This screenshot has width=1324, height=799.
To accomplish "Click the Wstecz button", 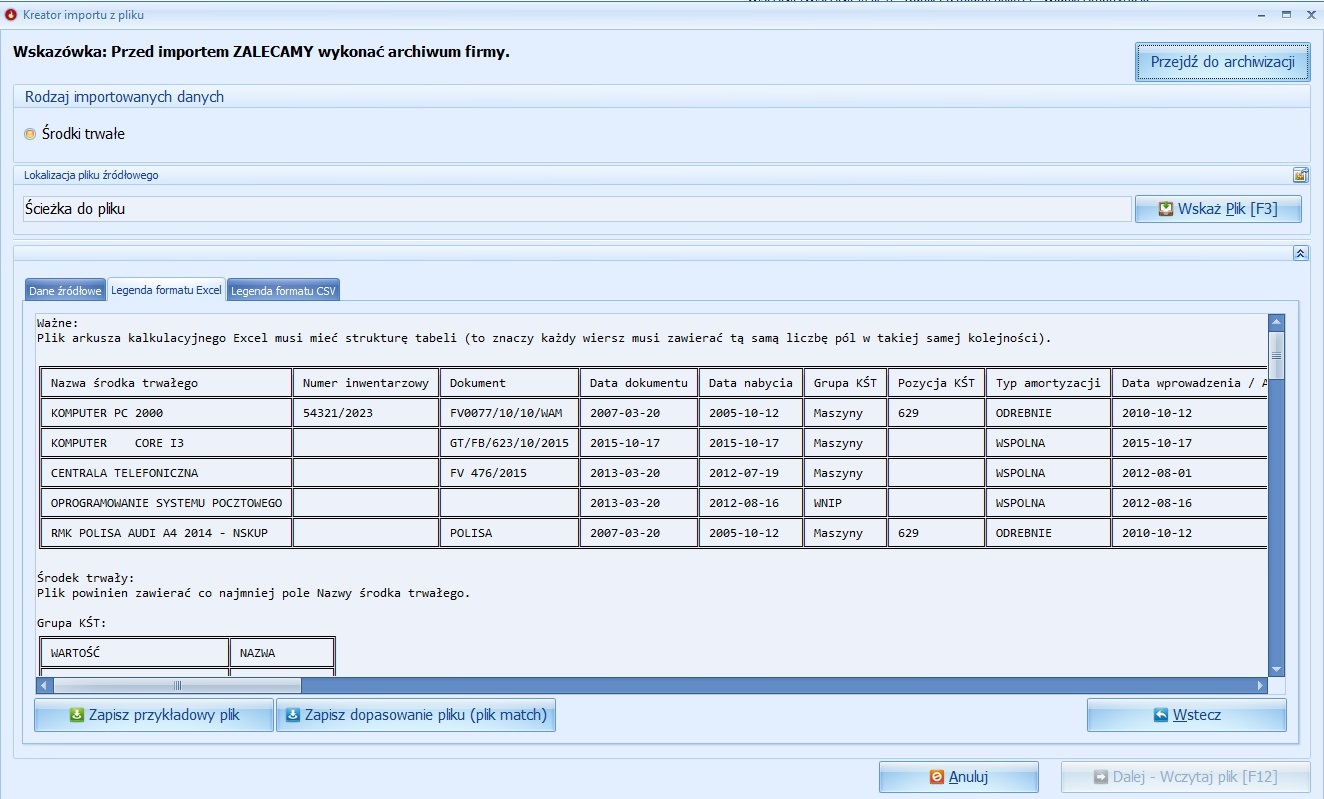I will coord(1187,715).
